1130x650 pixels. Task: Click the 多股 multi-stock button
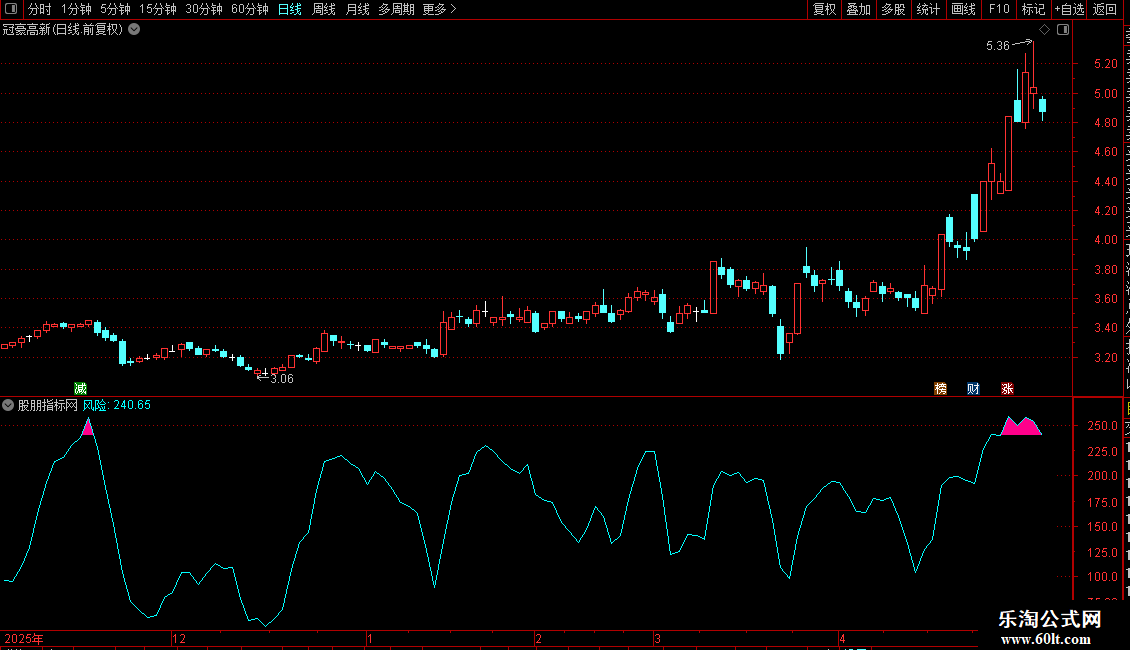click(x=893, y=9)
